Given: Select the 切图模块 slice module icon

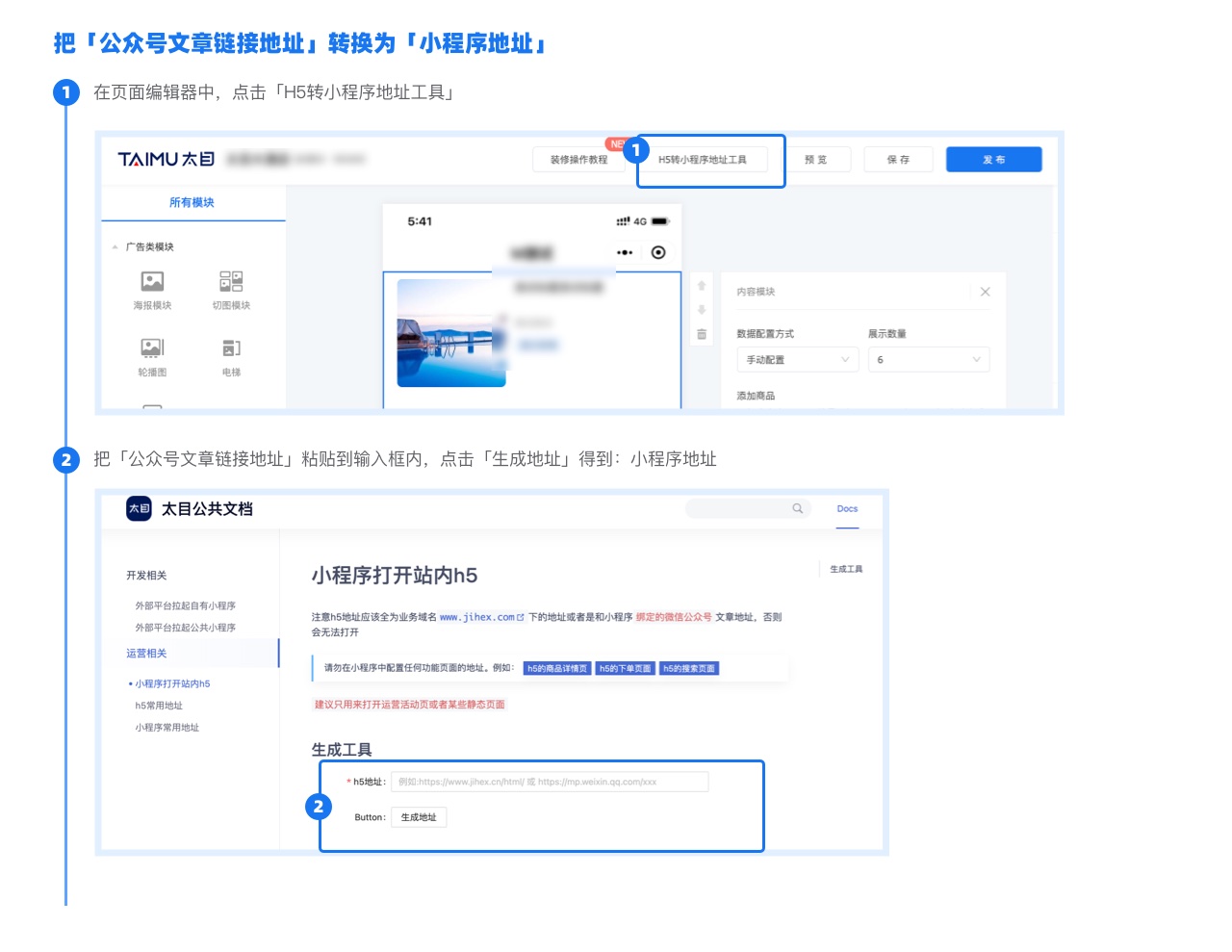Looking at the screenshot, I should tap(231, 281).
